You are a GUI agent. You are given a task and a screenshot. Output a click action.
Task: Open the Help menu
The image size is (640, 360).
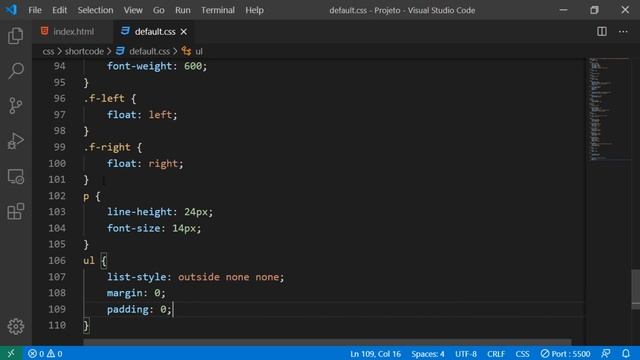click(x=254, y=10)
